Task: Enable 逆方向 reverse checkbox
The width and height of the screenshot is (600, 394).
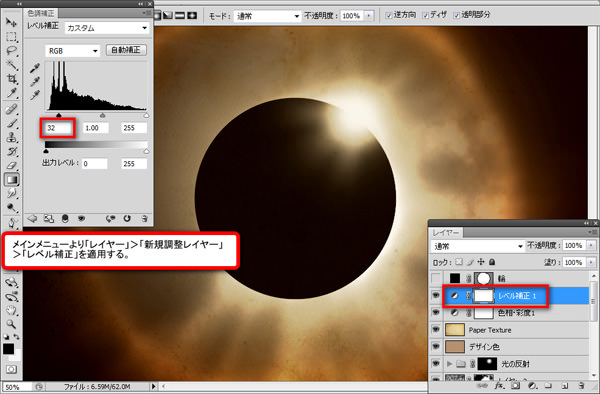Action: (x=389, y=15)
